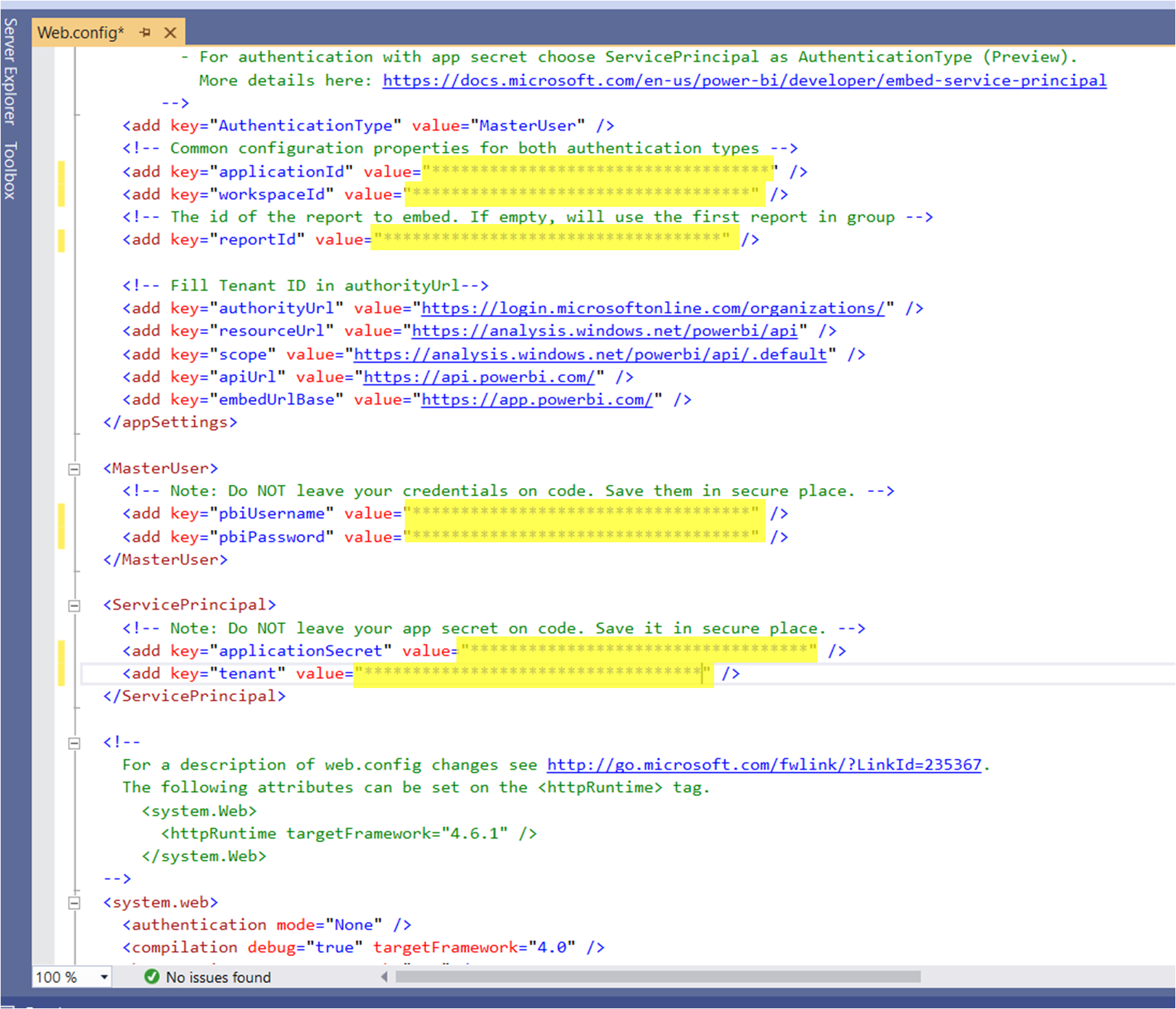Image resolution: width=1176 pixels, height=1009 pixels.
Task: Click the compilation debug="true" line
Action: click(364, 948)
